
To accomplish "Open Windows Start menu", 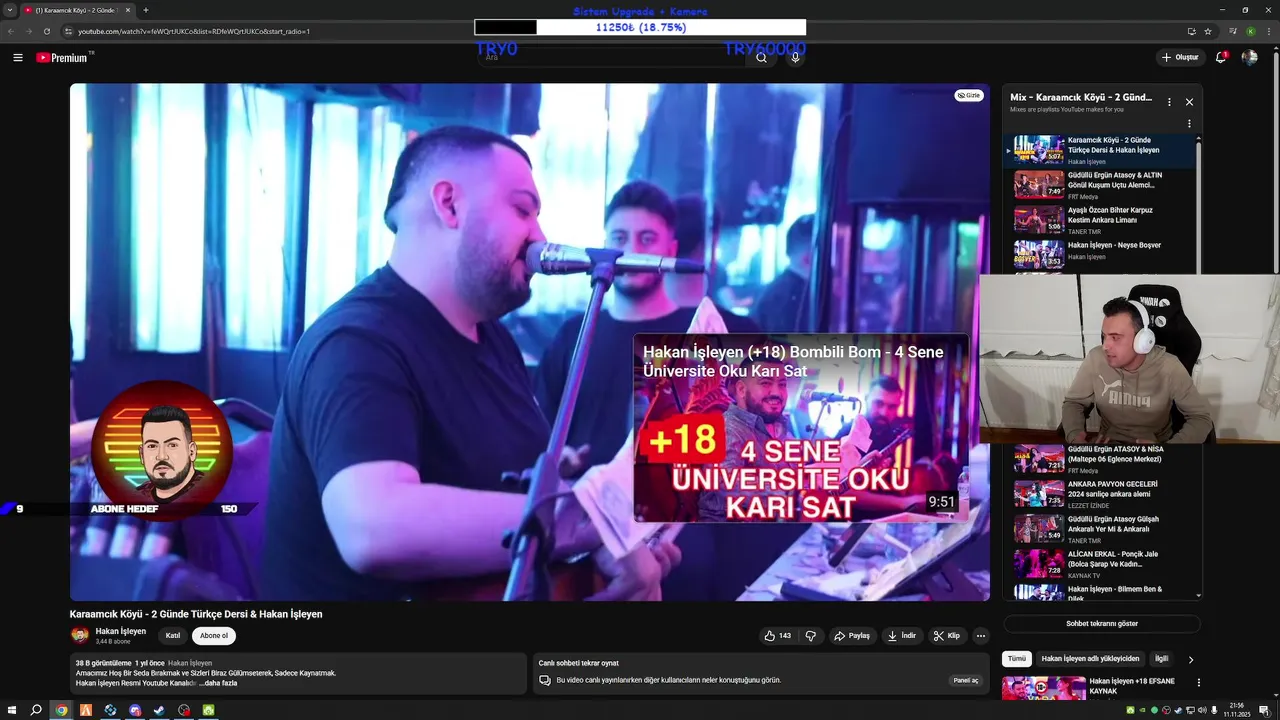I will tap(10, 710).
